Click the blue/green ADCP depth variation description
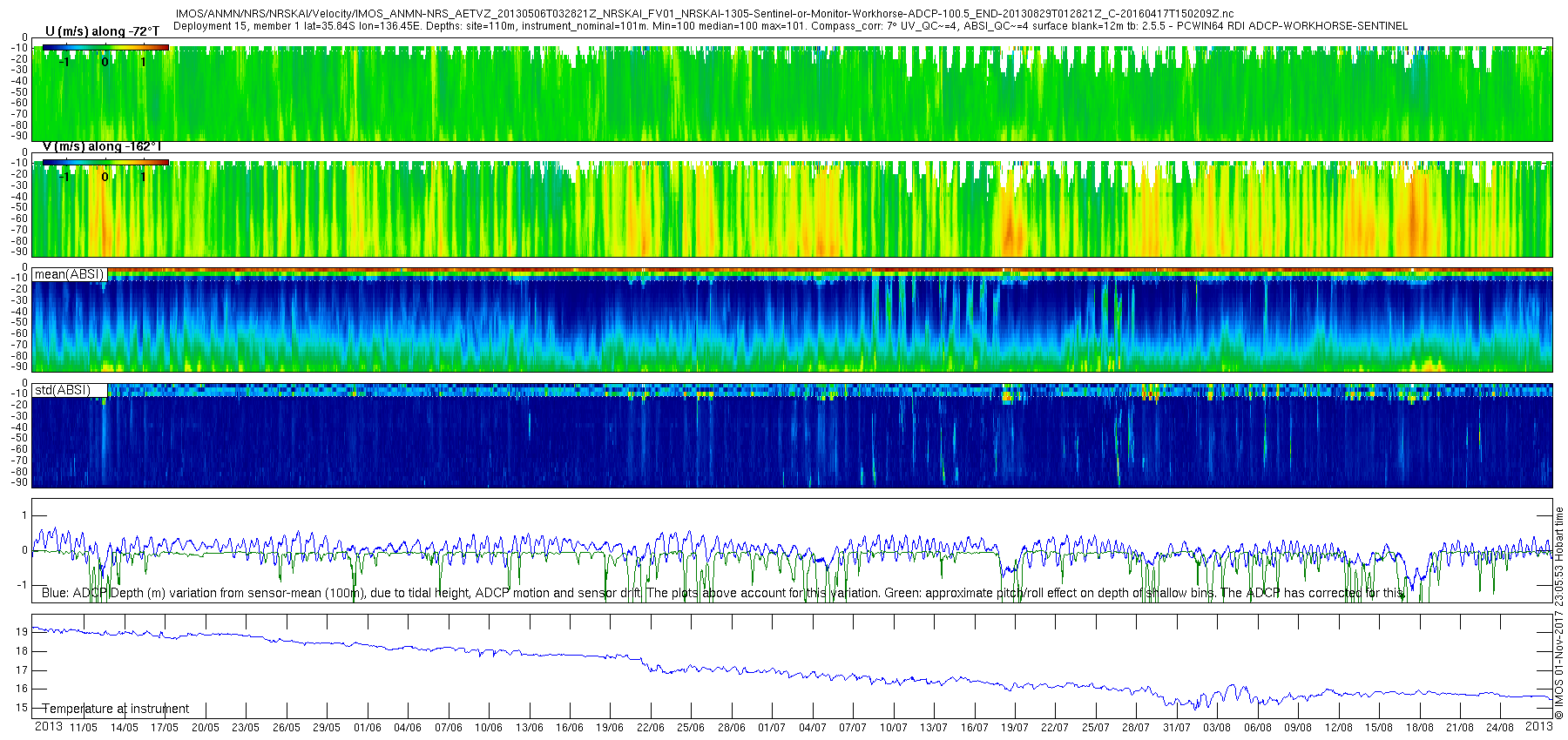Screen dimensions: 1568x740 tap(723, 593)
